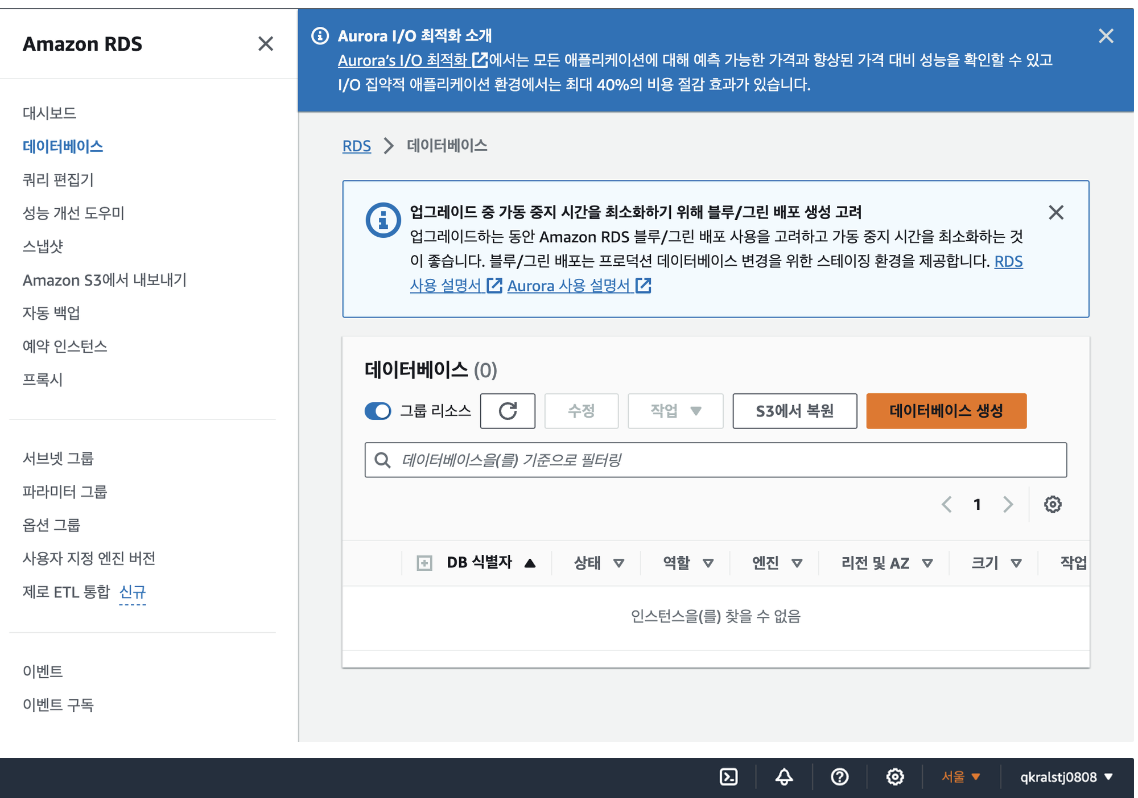Open the help question mark icon
This screenshot has height=798, width=1138.
point(840,777)
